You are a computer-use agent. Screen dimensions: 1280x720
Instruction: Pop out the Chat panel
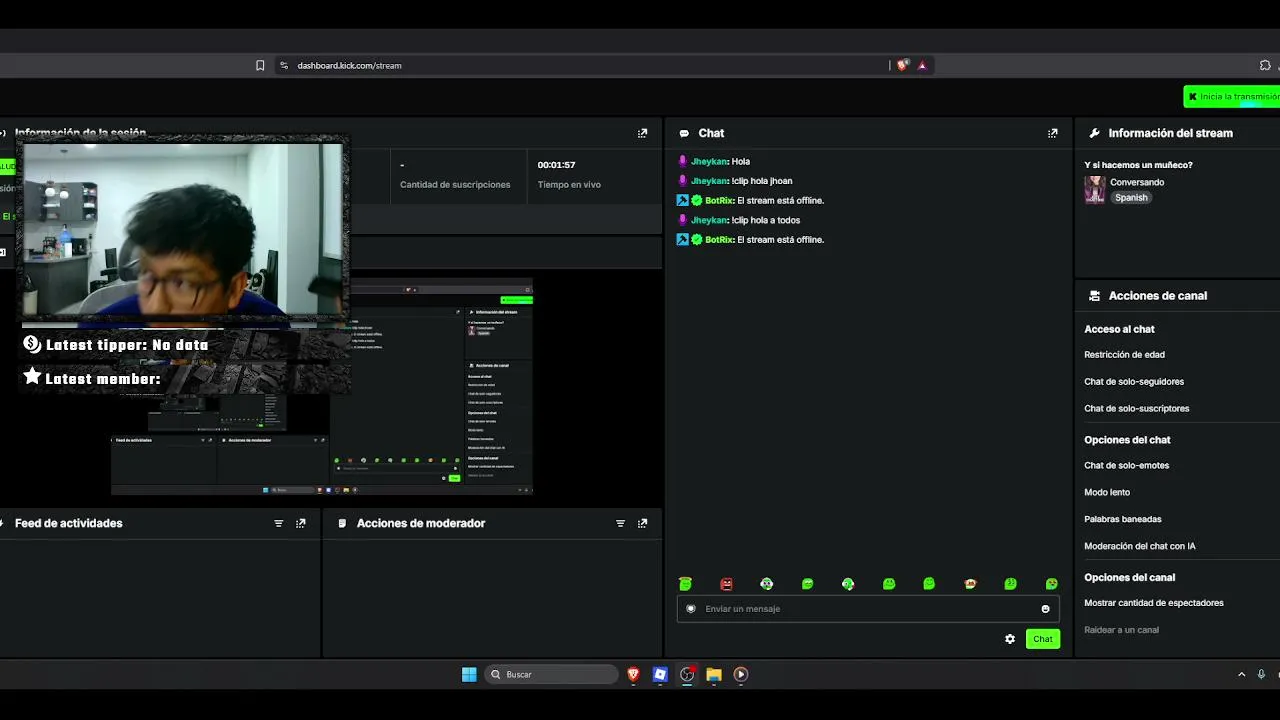1052,133
